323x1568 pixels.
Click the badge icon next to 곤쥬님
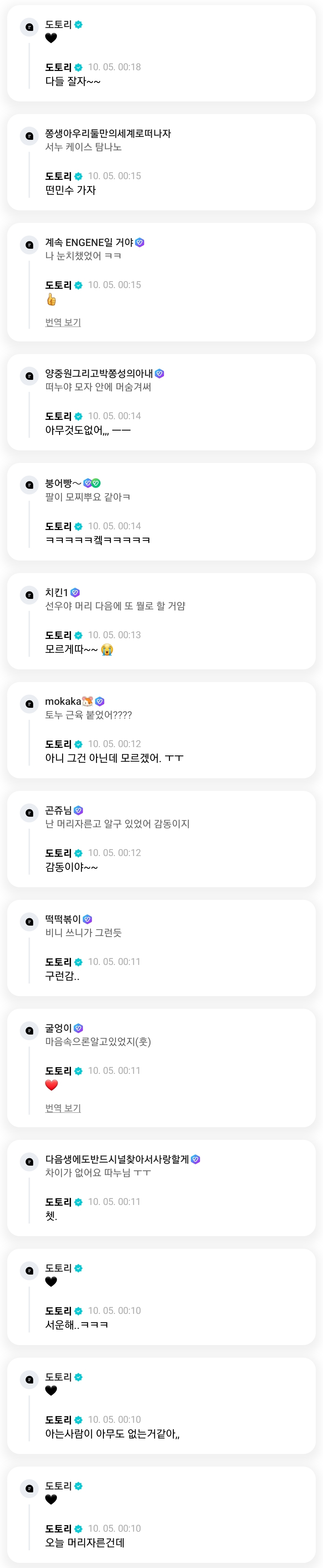78,810
